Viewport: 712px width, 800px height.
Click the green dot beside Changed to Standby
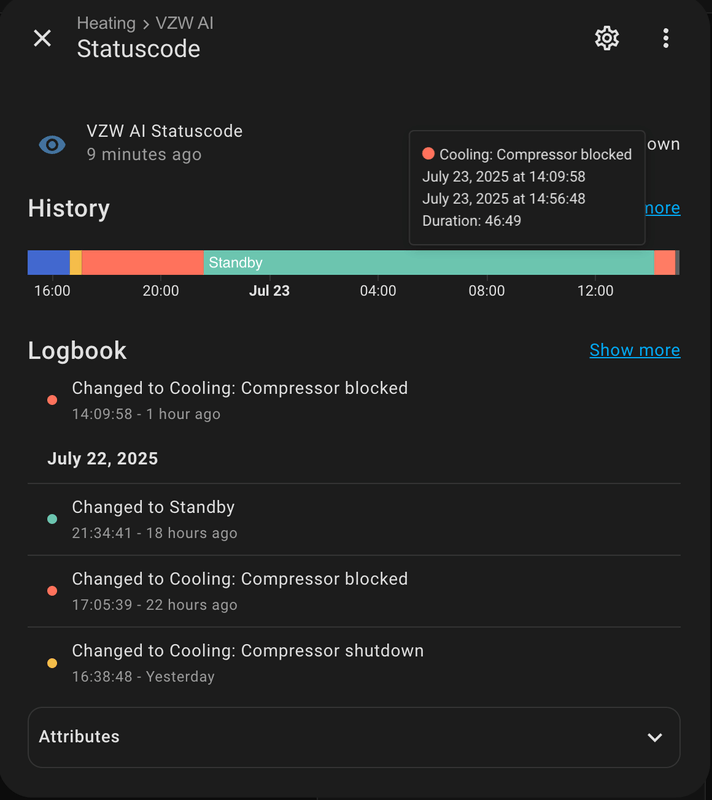pyautogui.click(x=52, y=519)
